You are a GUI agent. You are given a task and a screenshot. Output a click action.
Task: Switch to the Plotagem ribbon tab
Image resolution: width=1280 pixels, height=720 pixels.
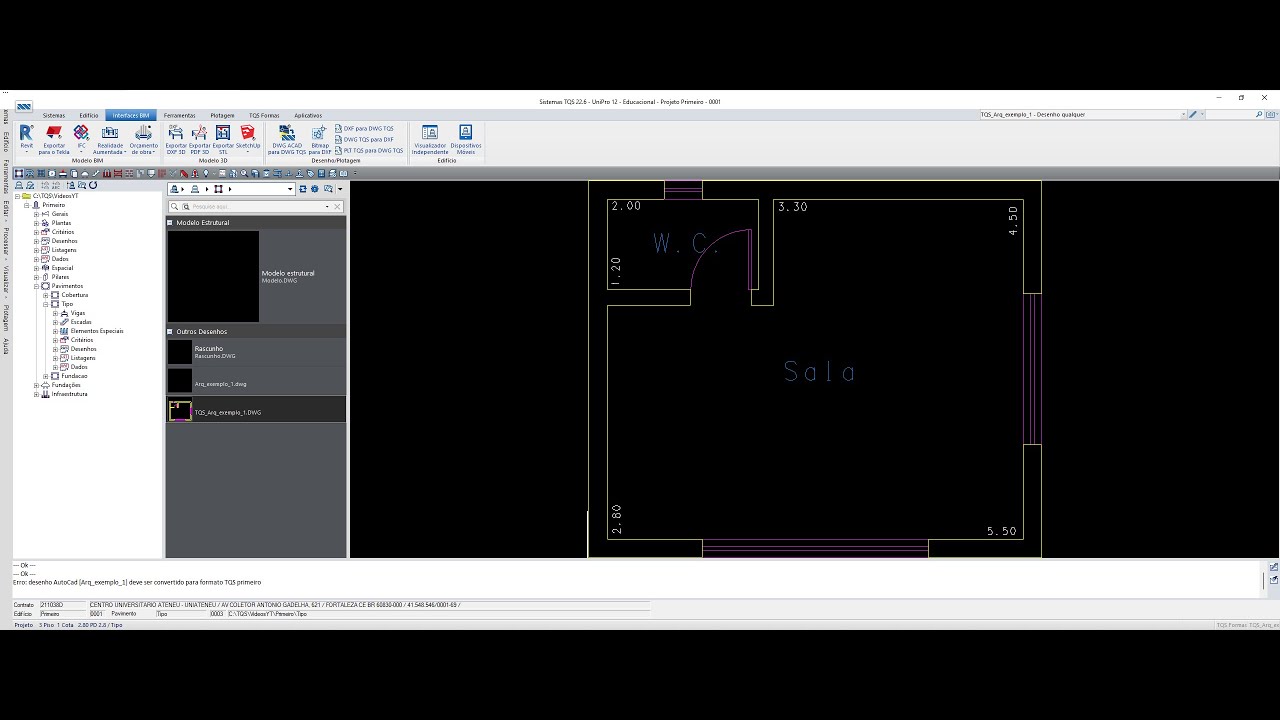pos(222,115)
